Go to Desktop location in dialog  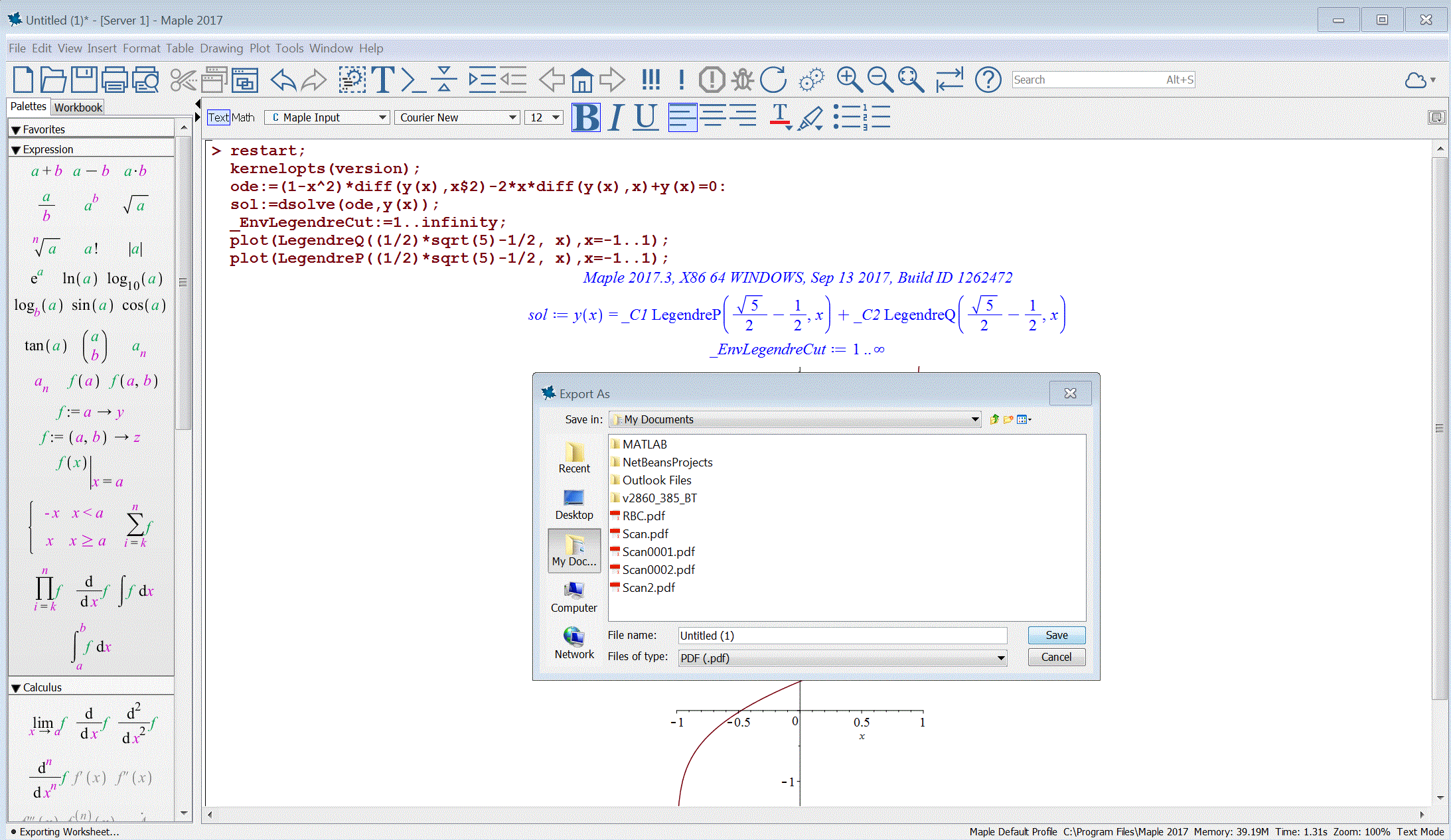[574, 504]
